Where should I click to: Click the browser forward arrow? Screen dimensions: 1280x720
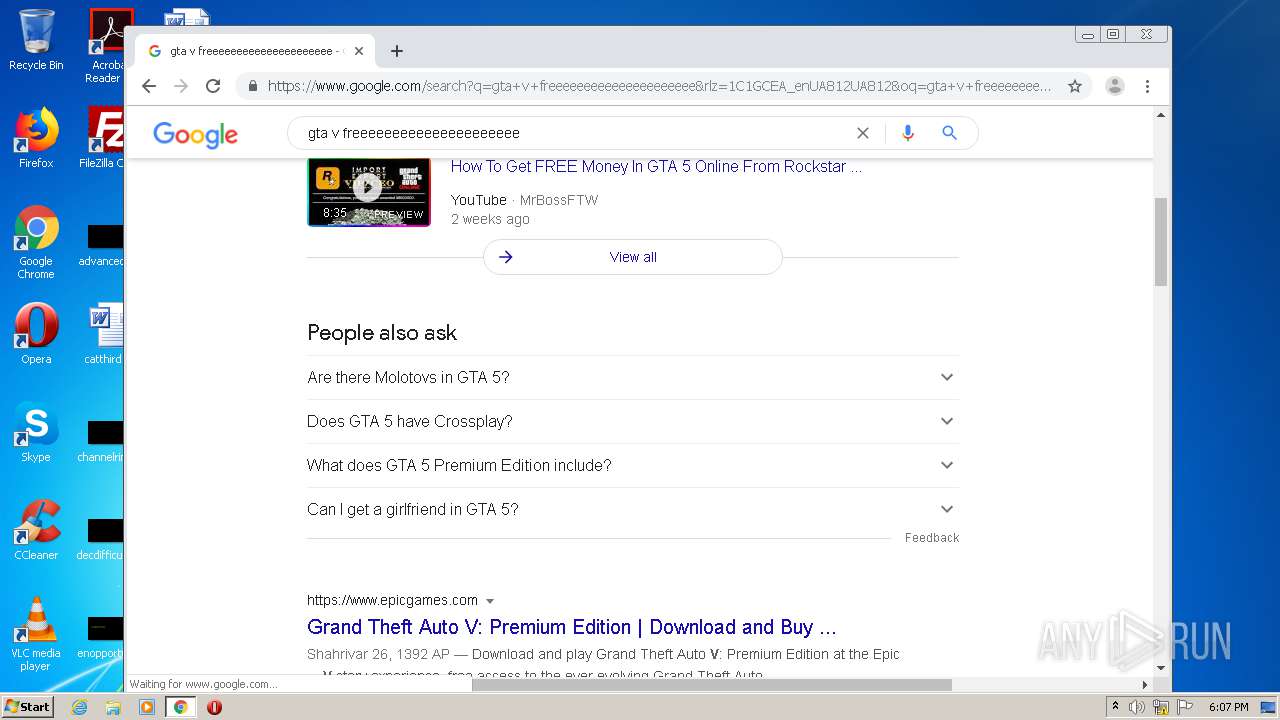181,86
